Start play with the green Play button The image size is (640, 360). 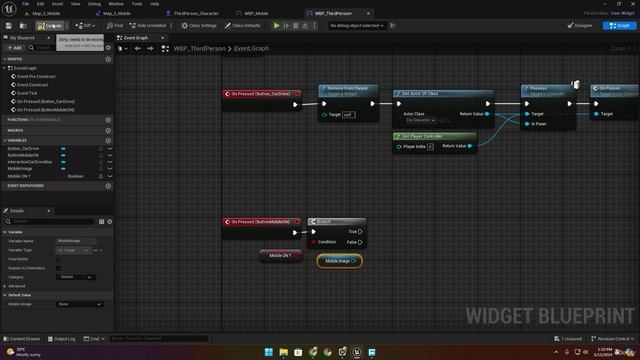tap(276, 26)
